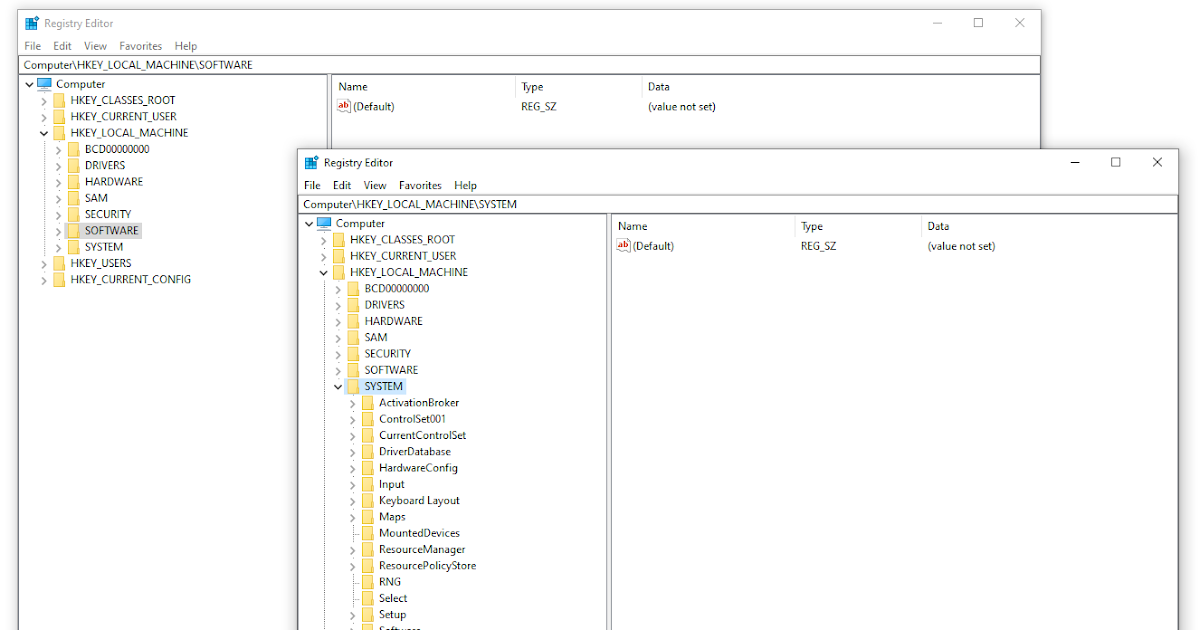
Task: Open the Favorites menu
Action: point(420,185)
